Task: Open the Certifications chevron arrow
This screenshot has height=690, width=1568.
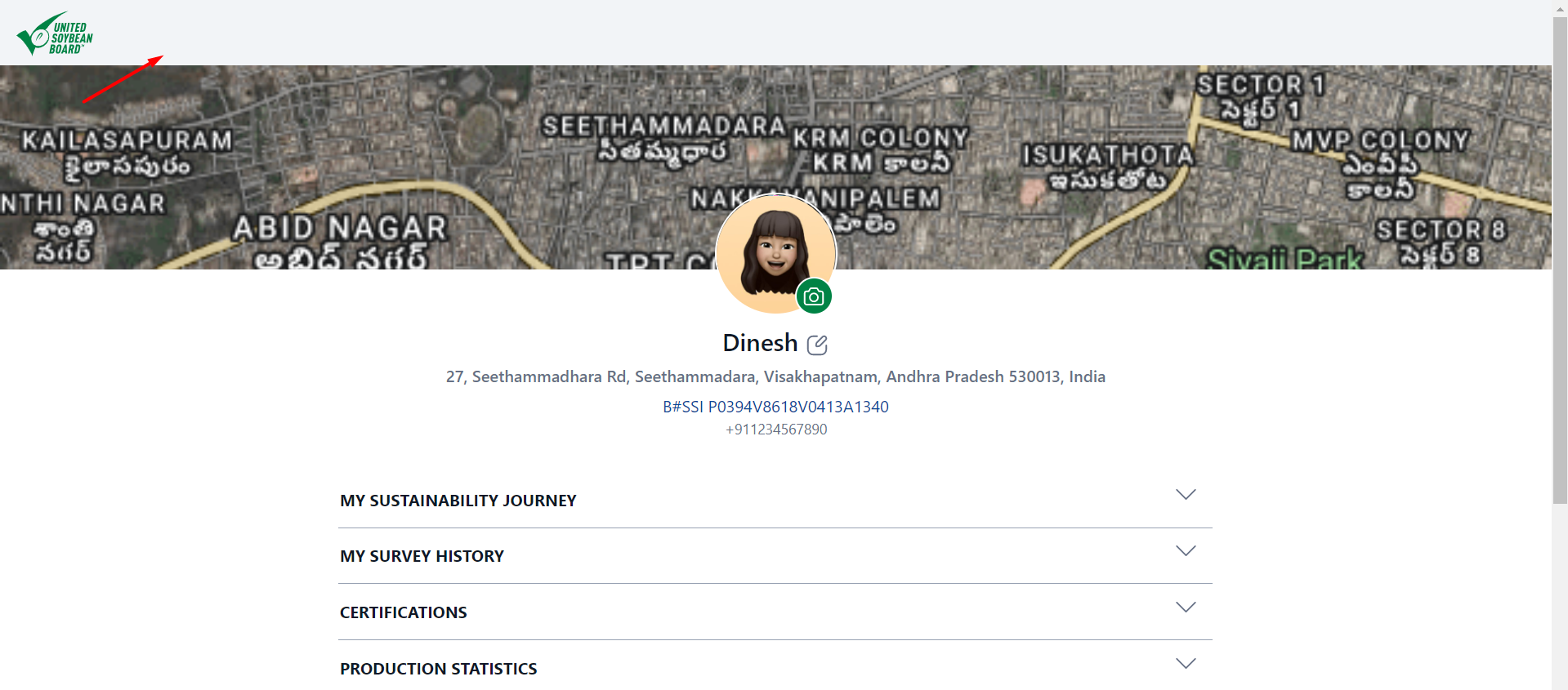Action: 1186,608
